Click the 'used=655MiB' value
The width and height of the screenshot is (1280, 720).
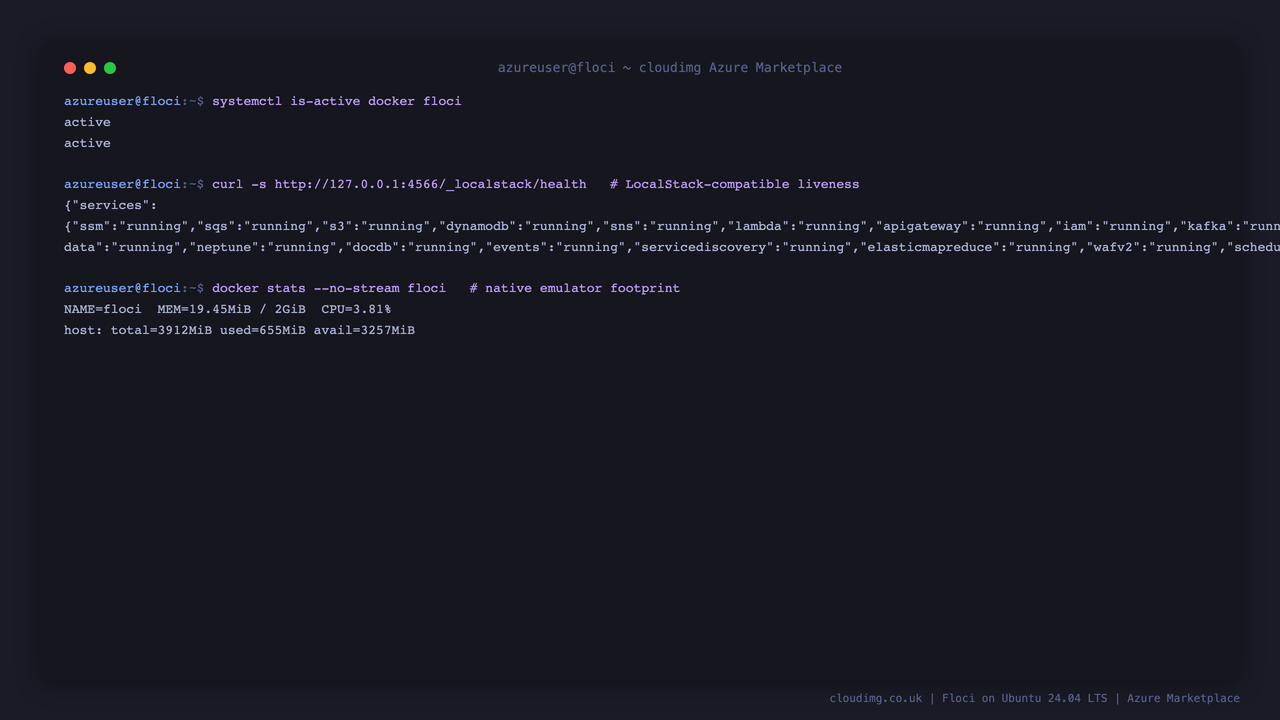pyautogui.click(x=263, y=330)
